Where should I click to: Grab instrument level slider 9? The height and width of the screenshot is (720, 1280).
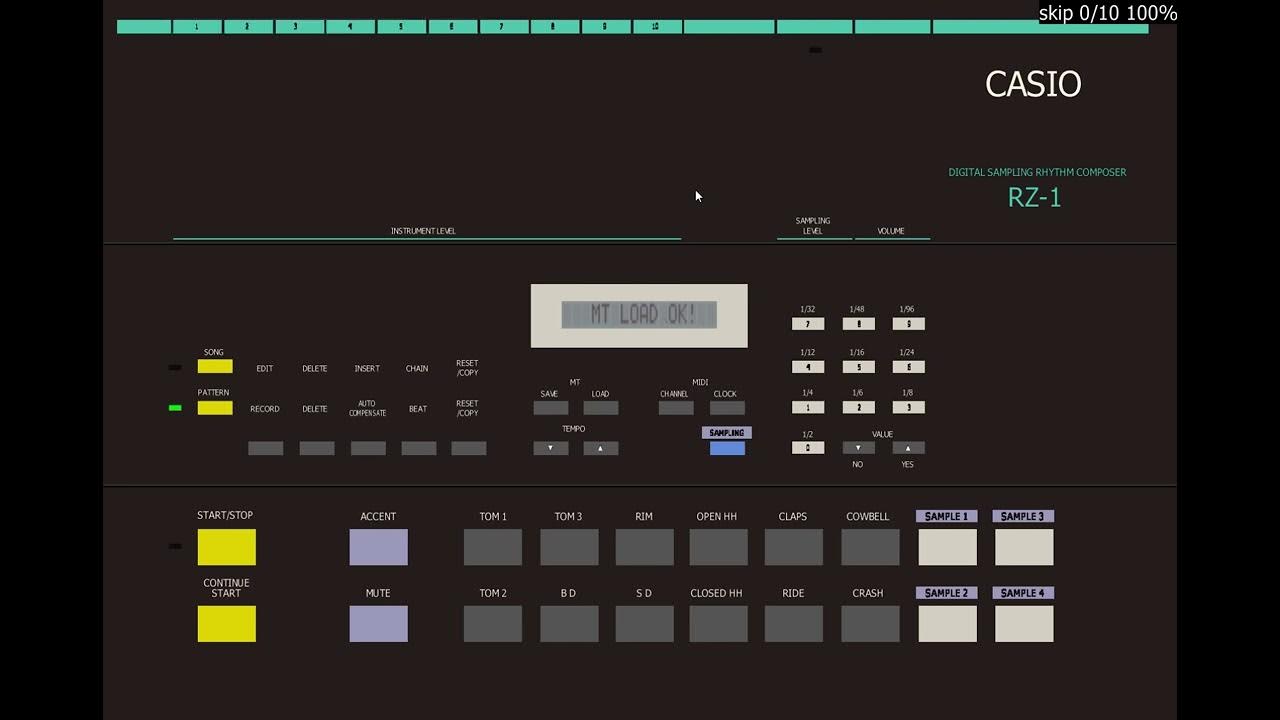click(606, 27)
